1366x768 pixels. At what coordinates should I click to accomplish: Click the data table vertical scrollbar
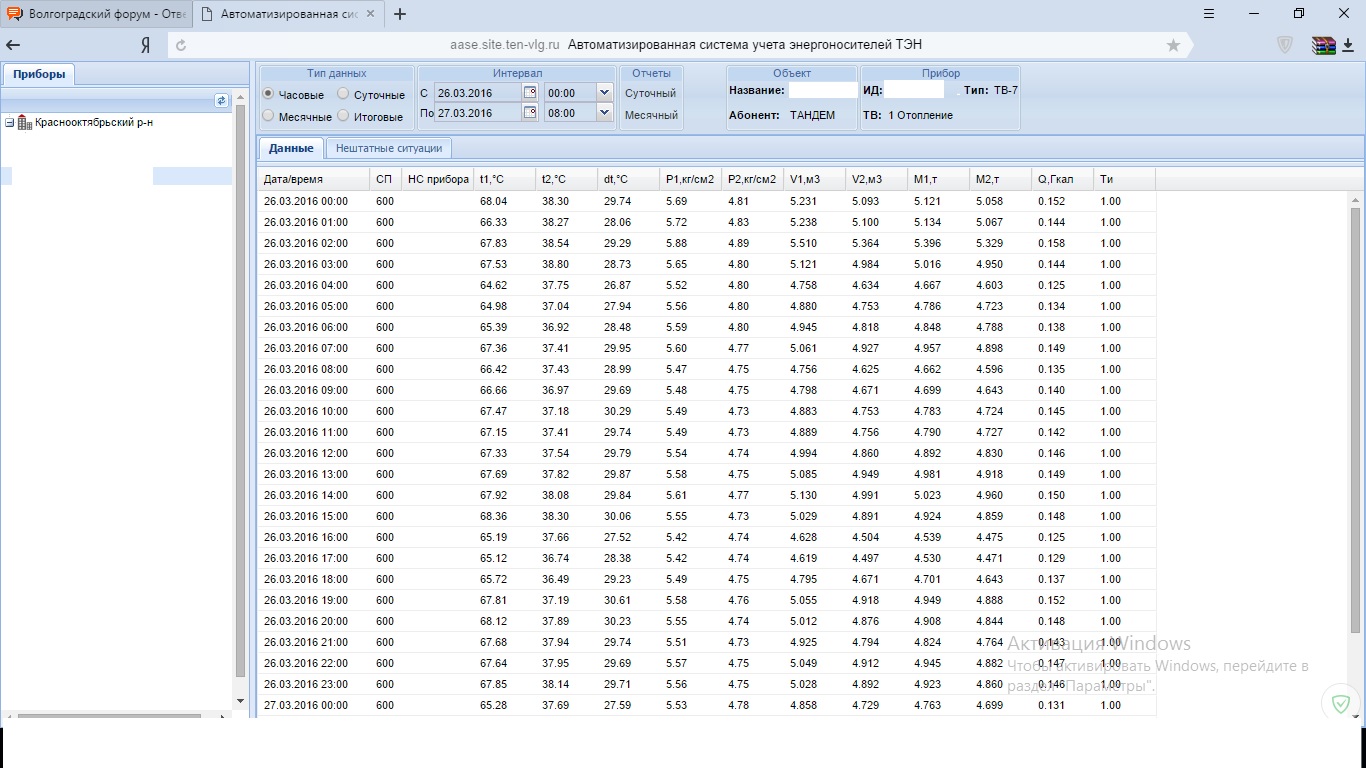coord(1355,420)
